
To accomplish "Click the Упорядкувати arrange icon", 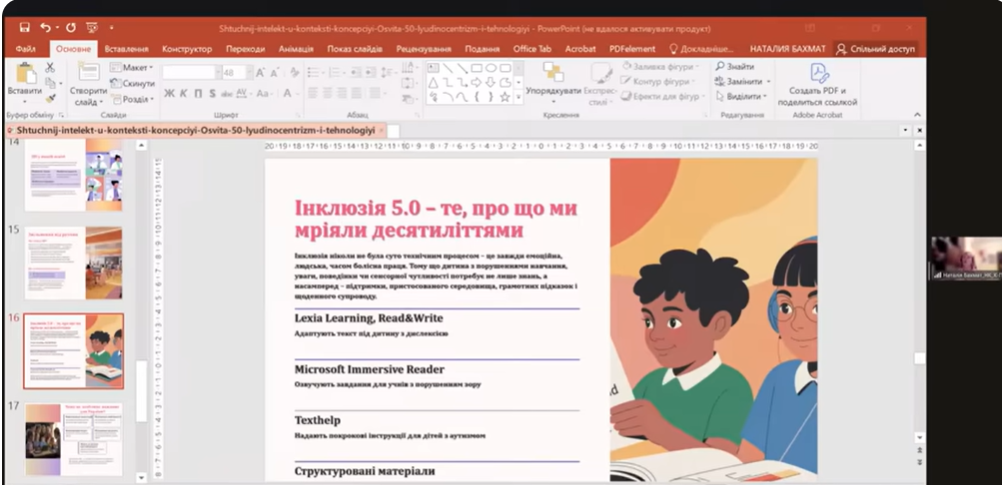I will [553, 73].
